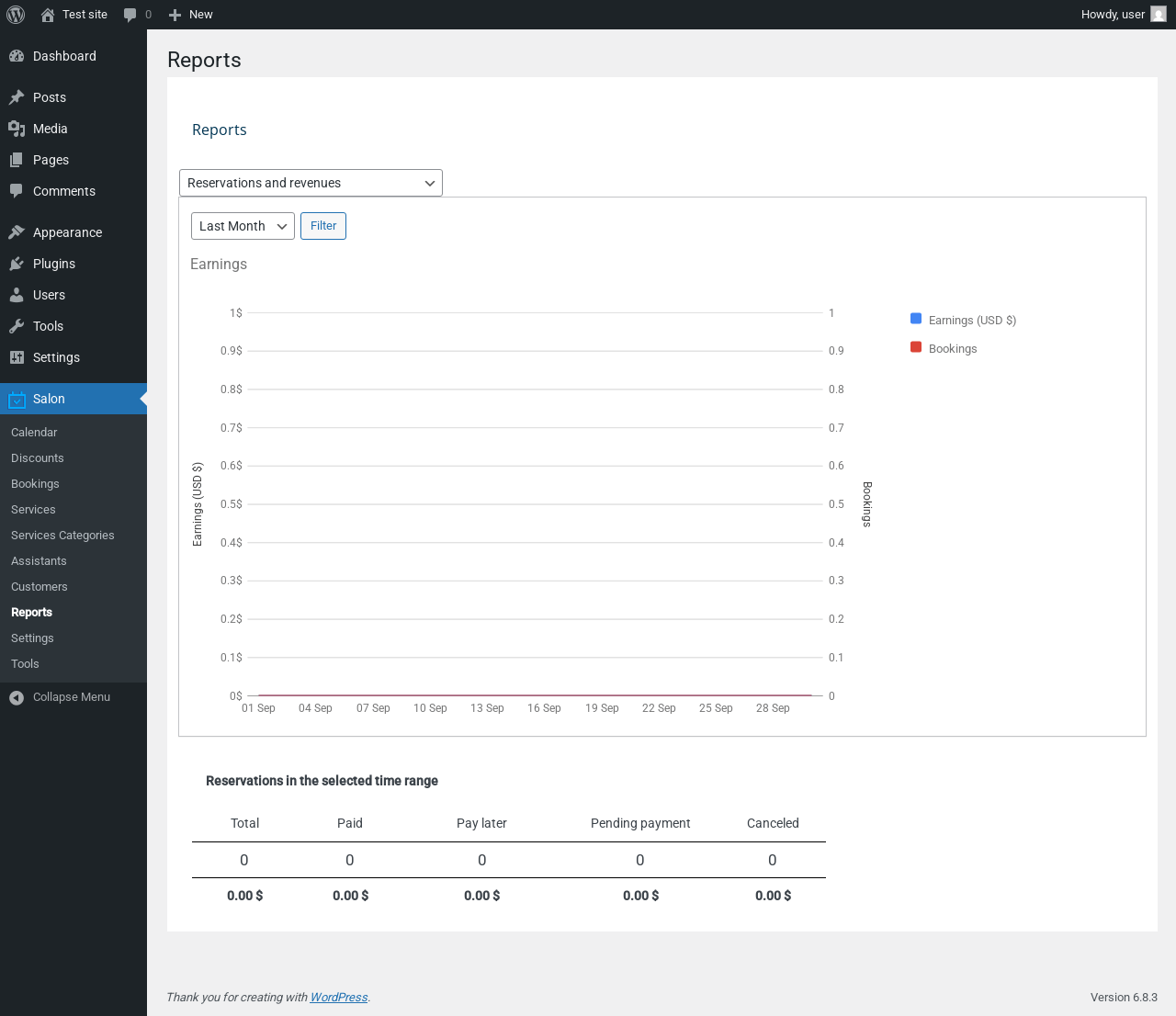The width and height of the screenshot is (1176, 1016).
Task: Toggle Bookings legend series
Action: 952,349
